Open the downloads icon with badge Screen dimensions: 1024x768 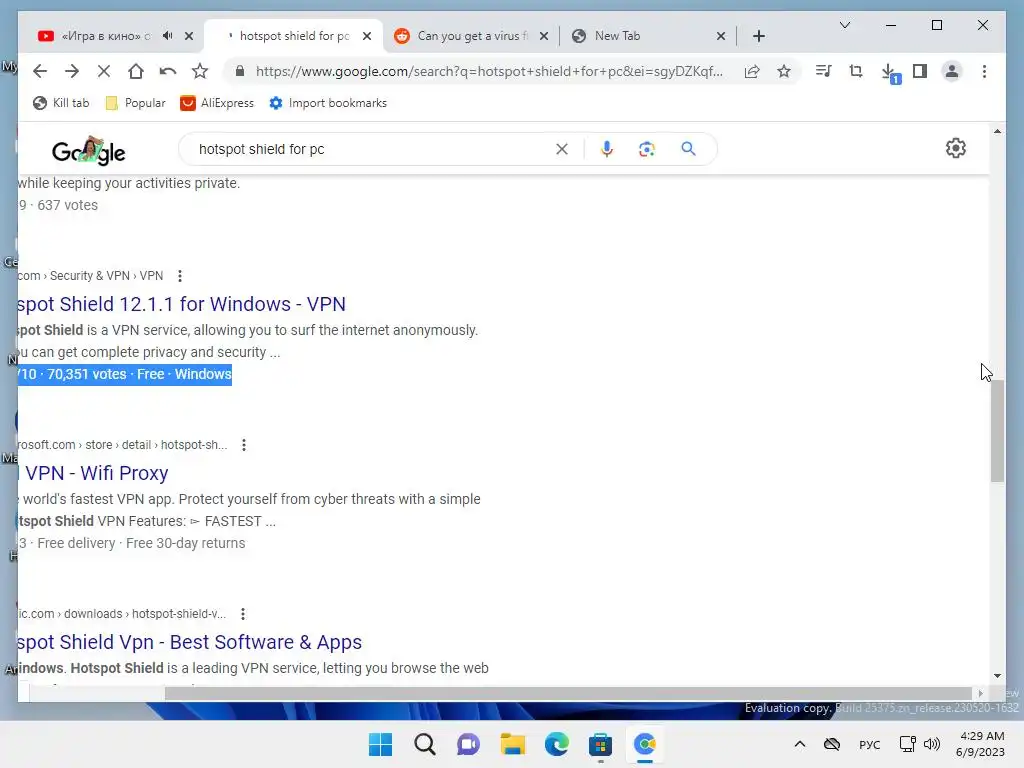pyautogui.click(x=889, y=72)
